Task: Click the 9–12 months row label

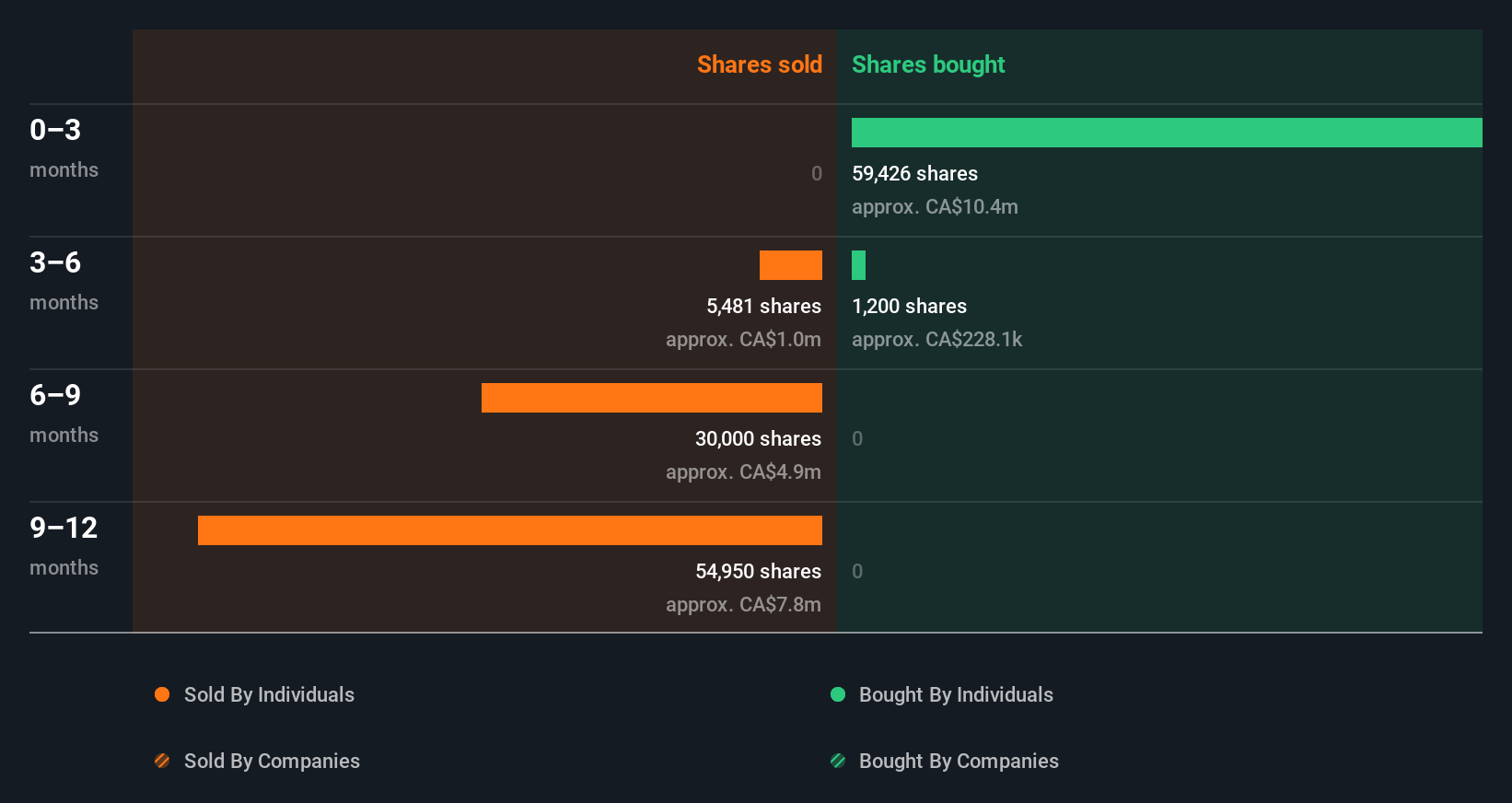Action: click(x=64, y=545)
